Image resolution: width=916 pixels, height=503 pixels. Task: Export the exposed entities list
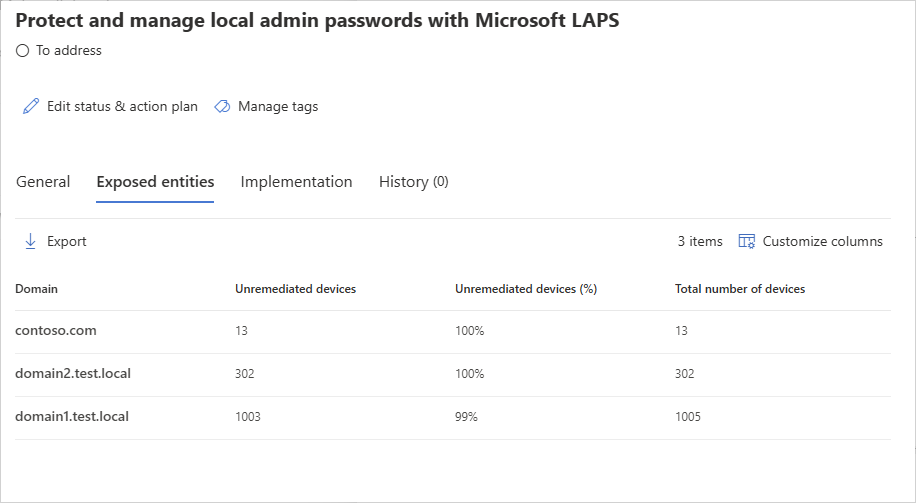[66, 241]
